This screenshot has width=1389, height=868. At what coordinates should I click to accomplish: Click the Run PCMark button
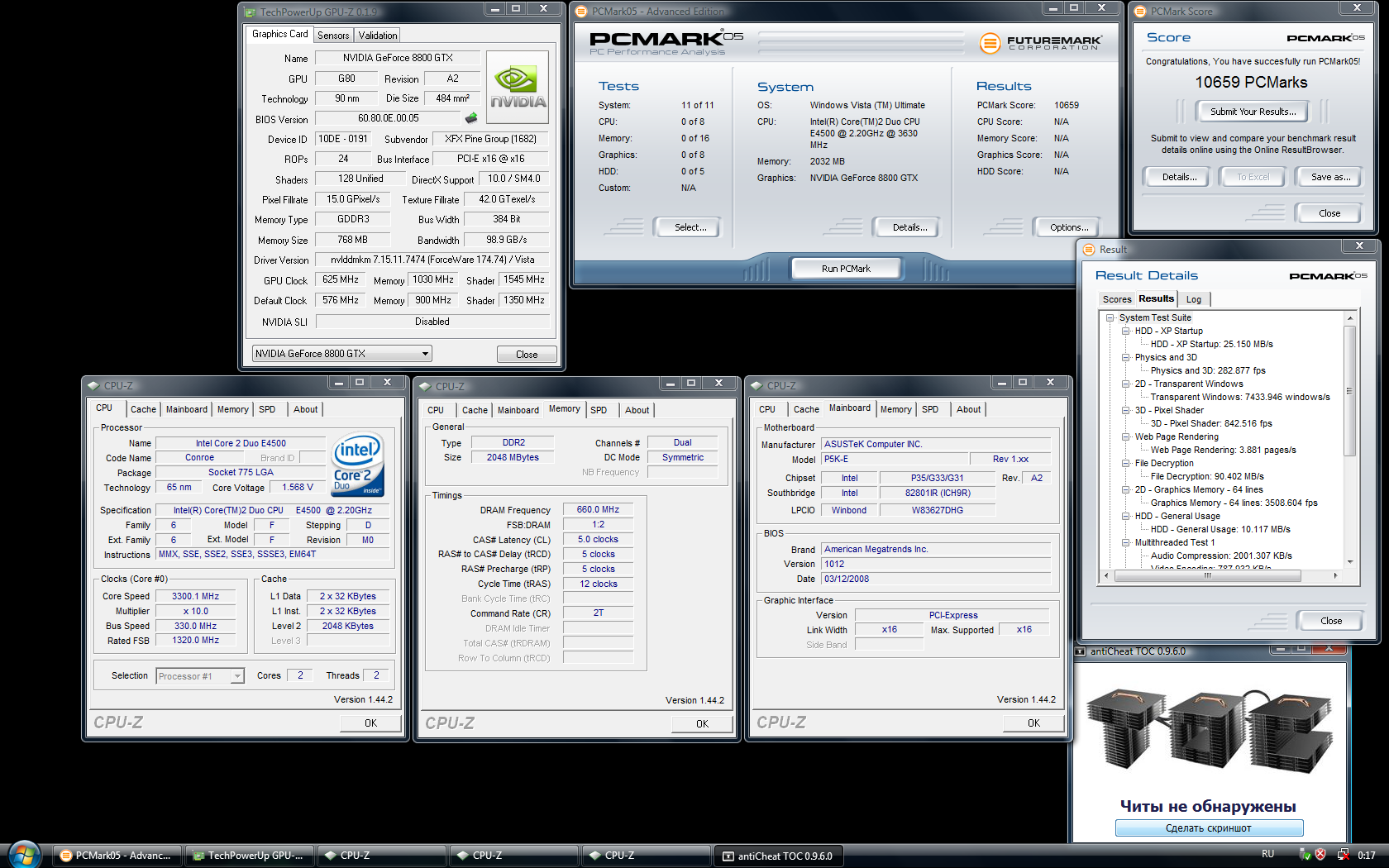(846, 269)
